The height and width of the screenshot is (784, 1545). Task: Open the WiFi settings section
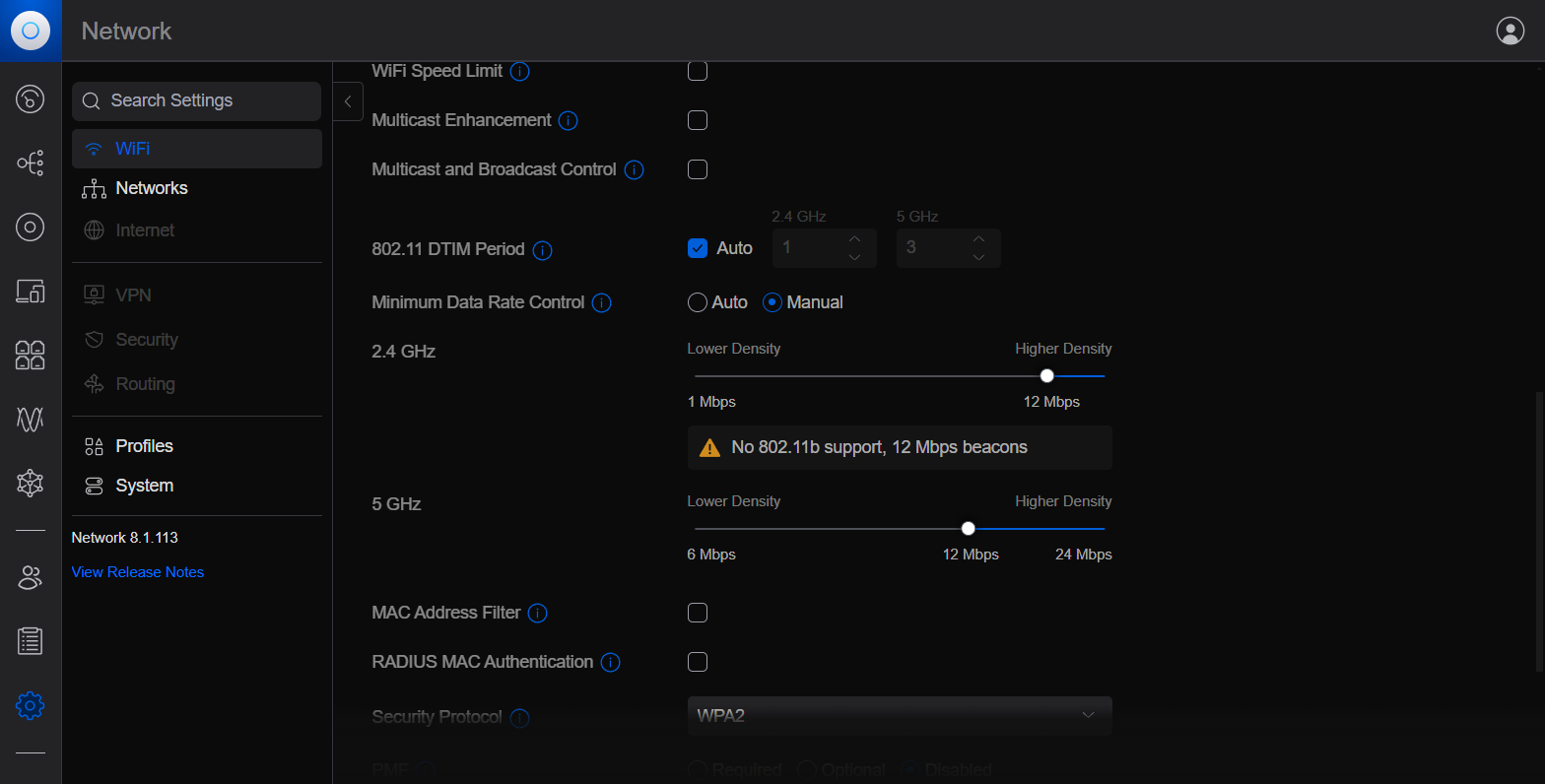[197, 149]
